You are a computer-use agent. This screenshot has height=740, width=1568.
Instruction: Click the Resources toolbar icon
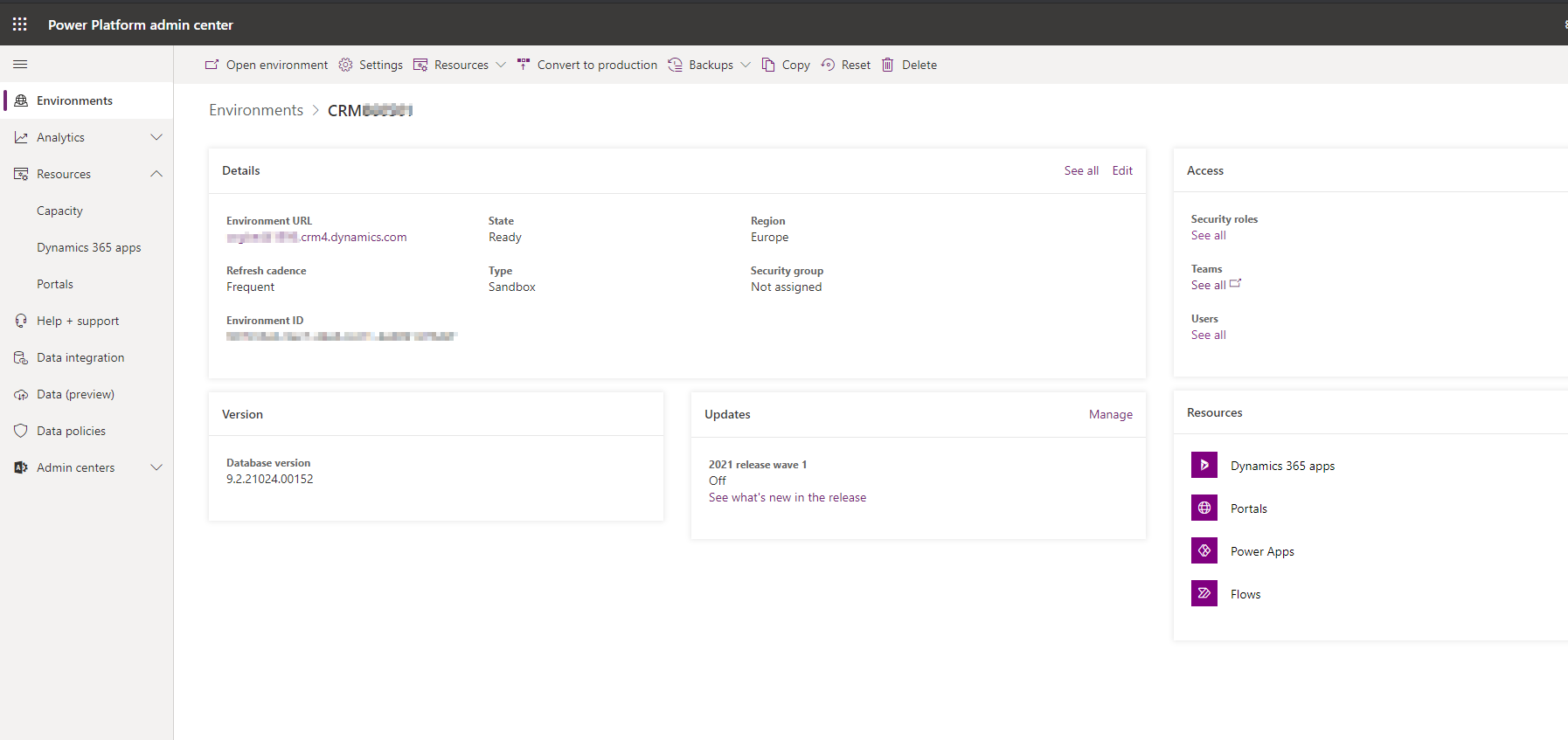pyautogui.click(x=420, y=65)
